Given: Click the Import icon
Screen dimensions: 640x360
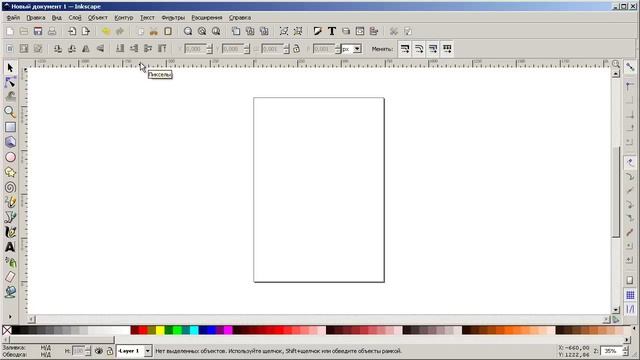Looking at the screenshot, I should tap(72, 31).
